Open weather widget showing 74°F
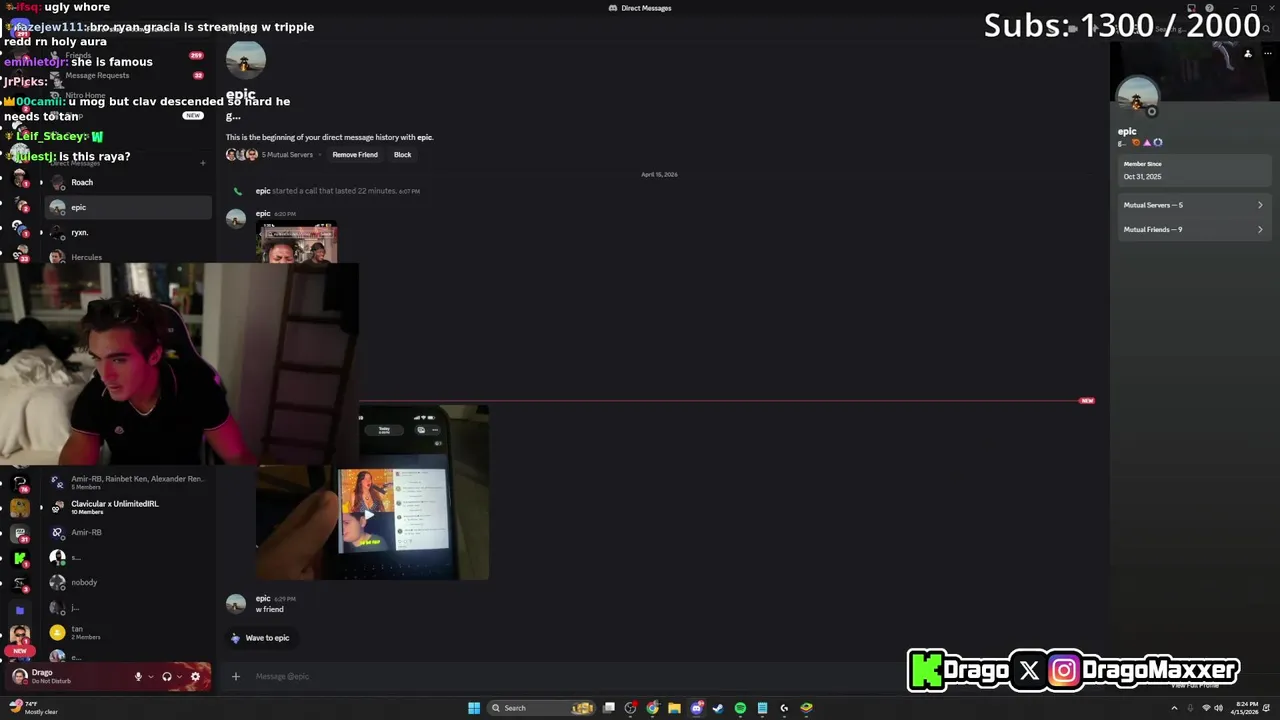The image size is (1280, 720). click(x=34, y=708)
